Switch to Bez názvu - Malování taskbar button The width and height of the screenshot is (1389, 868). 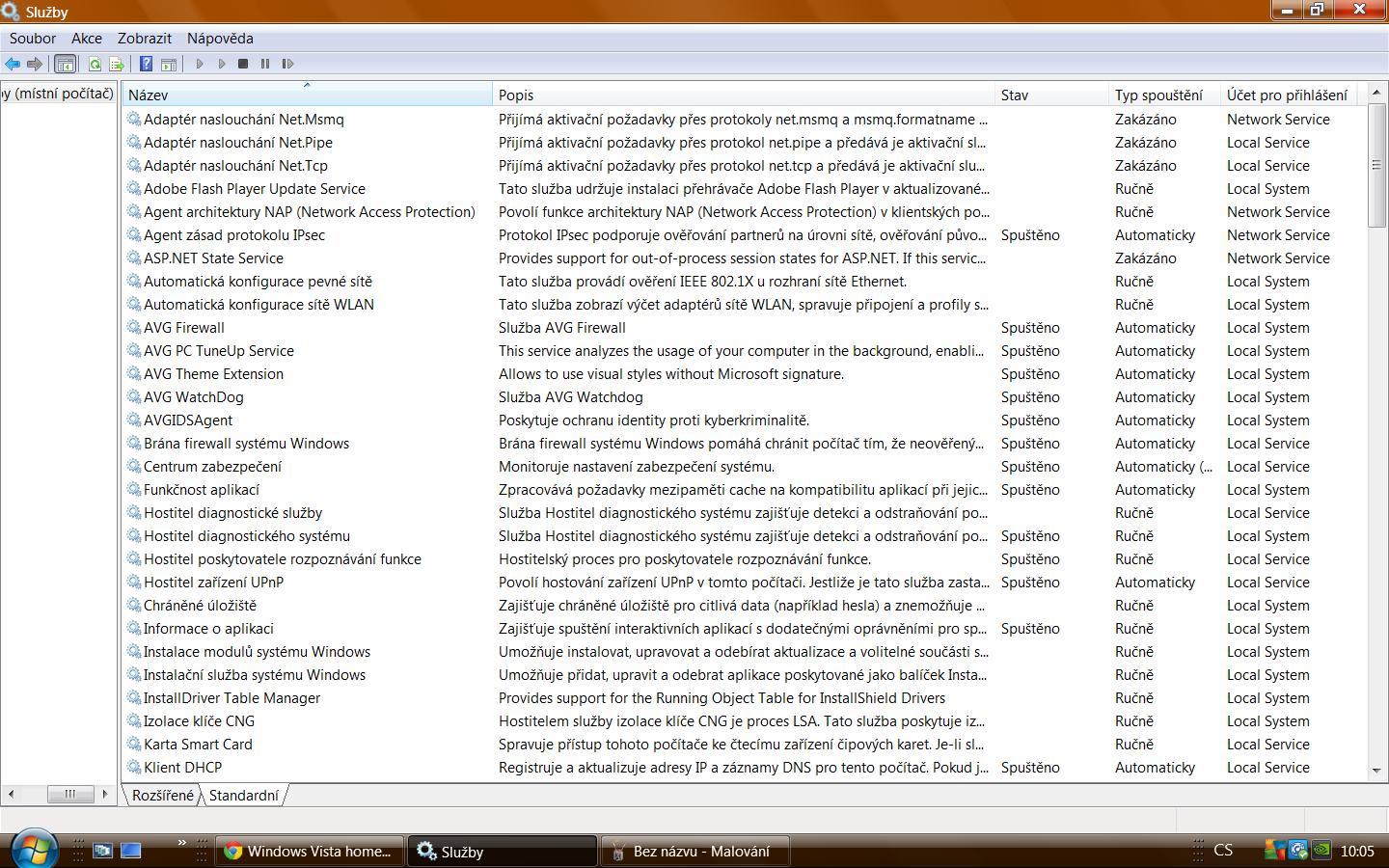tap(695, 851)
